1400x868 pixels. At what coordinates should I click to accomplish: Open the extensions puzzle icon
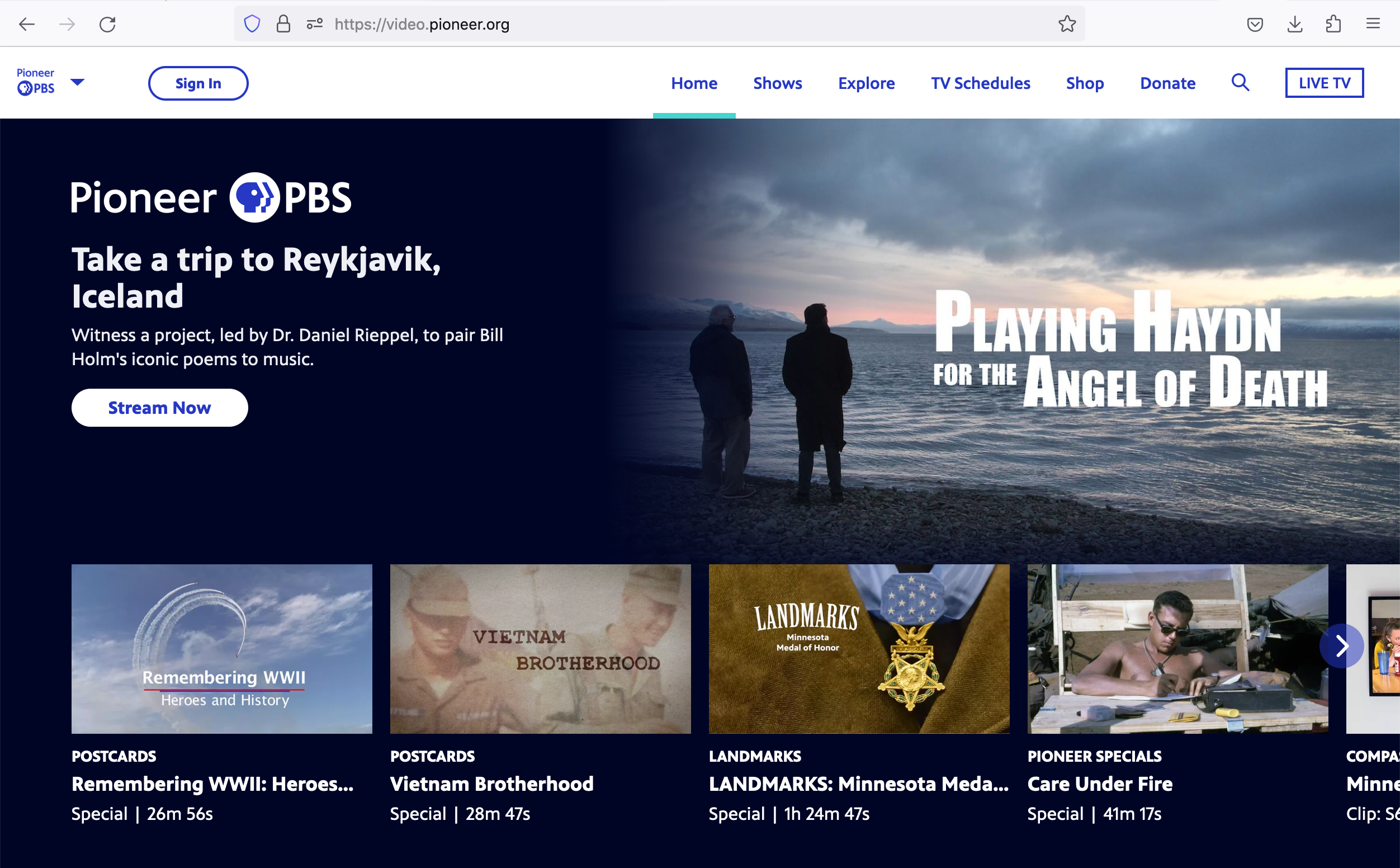tap(1333, 24)
